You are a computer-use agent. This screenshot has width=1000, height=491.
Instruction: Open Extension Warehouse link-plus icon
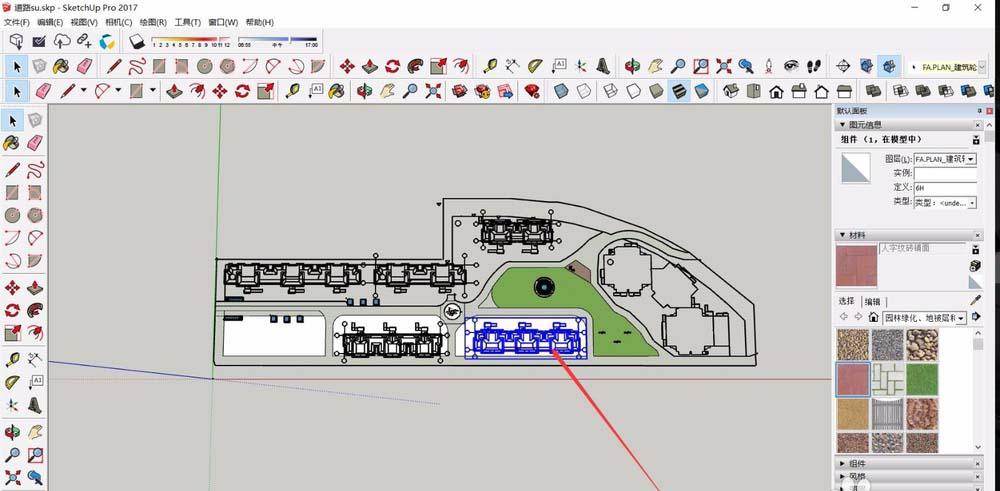(x=84, y=41)
